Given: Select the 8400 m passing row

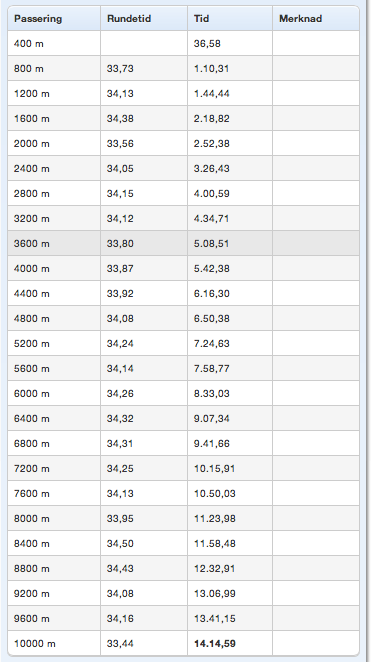Looking at the screenshot, I should point(183,543).
